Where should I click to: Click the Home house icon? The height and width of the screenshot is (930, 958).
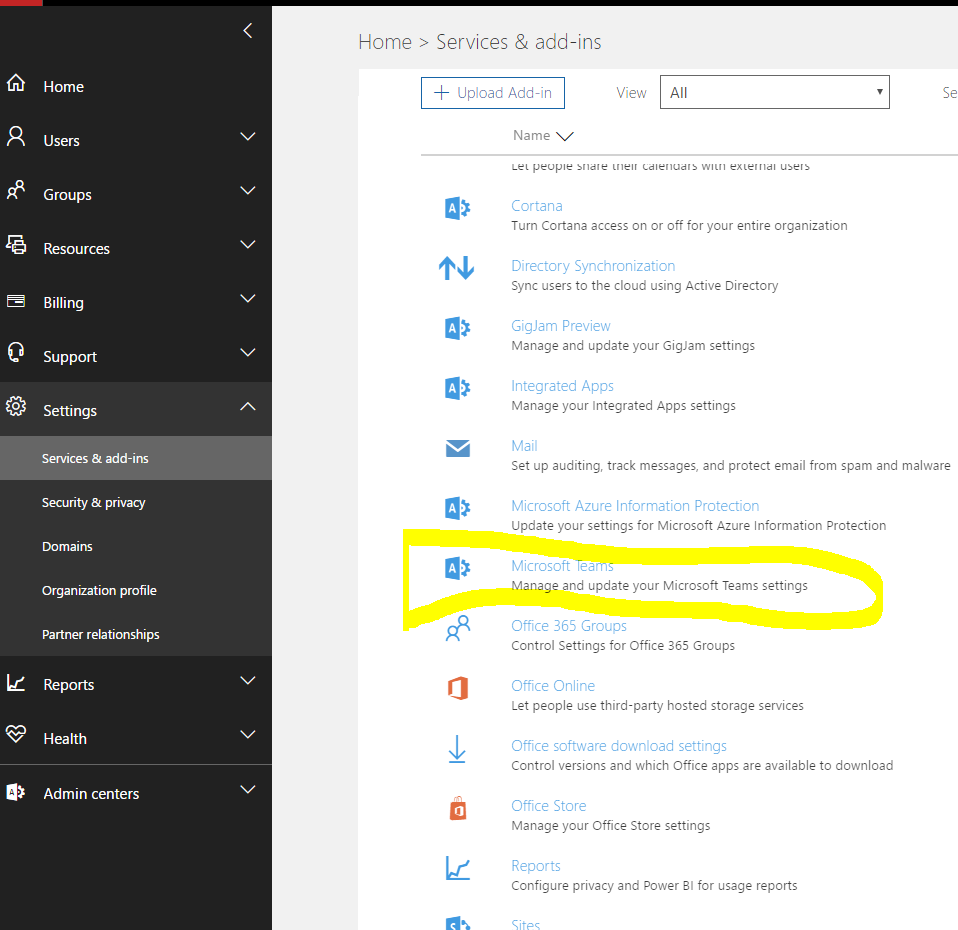(16, 83)
